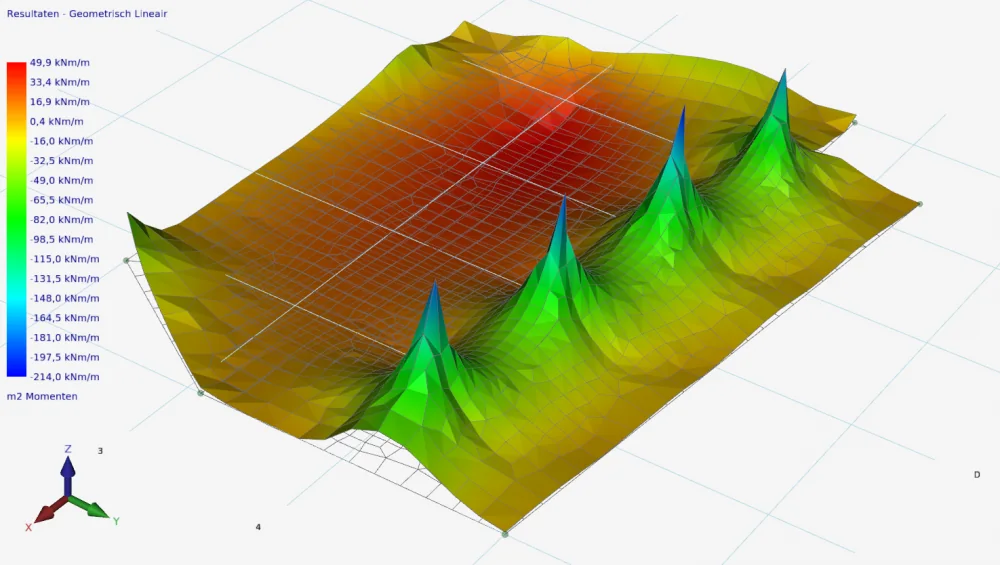The width and height of the screenshot is (1000, 565).
Task: Select the -82,0 kNm/m legend value
Action: coord(61,219)
